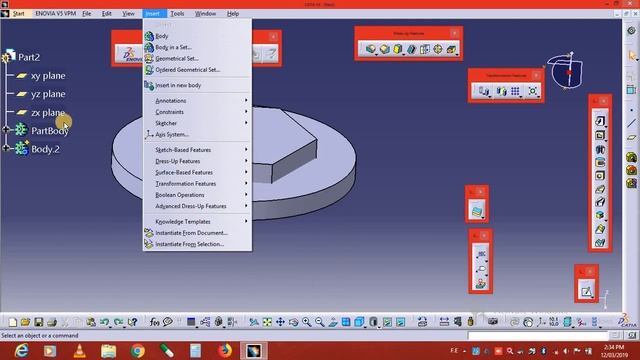Click the Thread/Tap icon in Dress-Up toolbar

[x=438, y=49]
